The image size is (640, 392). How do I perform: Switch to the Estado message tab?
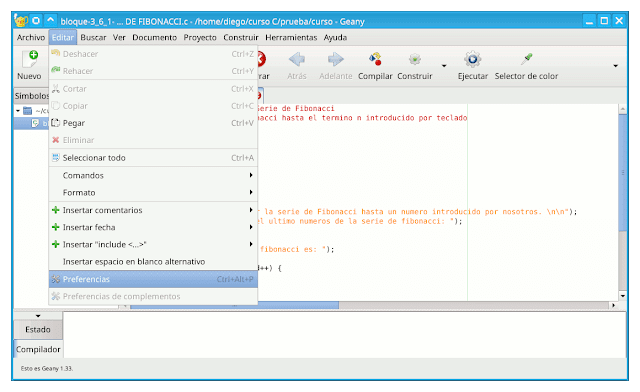[x=38, y=330]
